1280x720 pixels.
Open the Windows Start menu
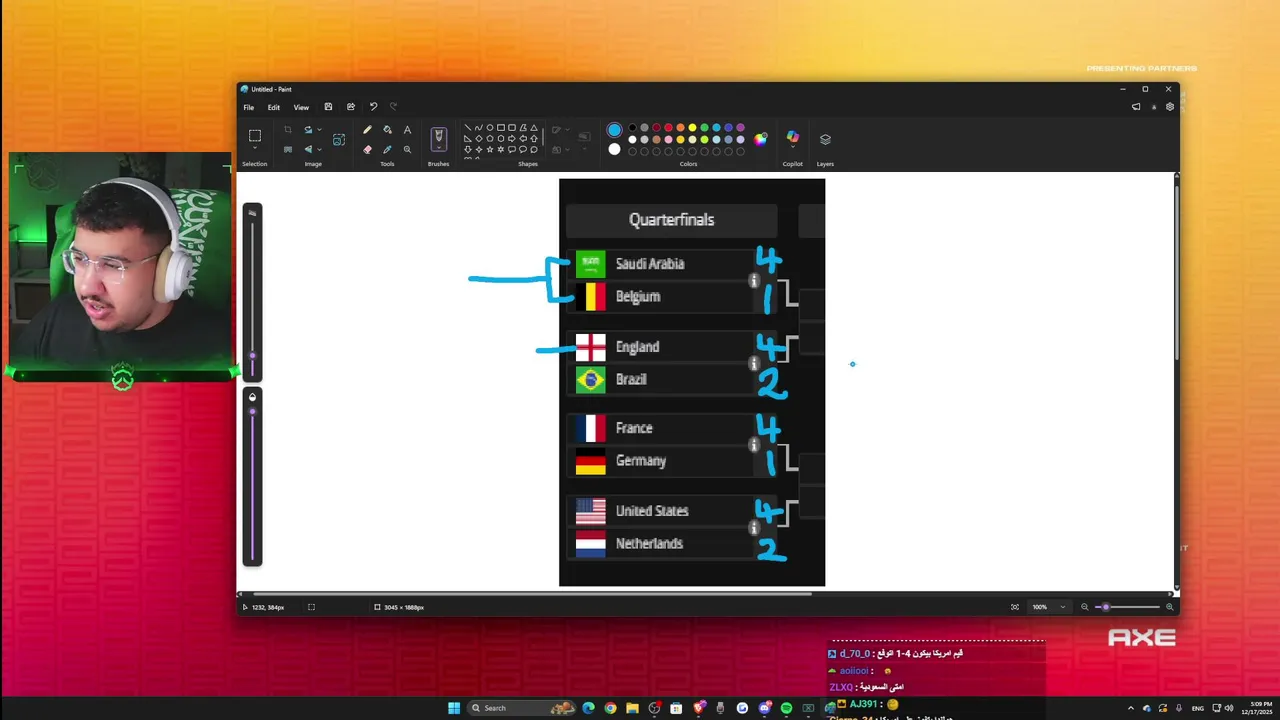[454, 708]
